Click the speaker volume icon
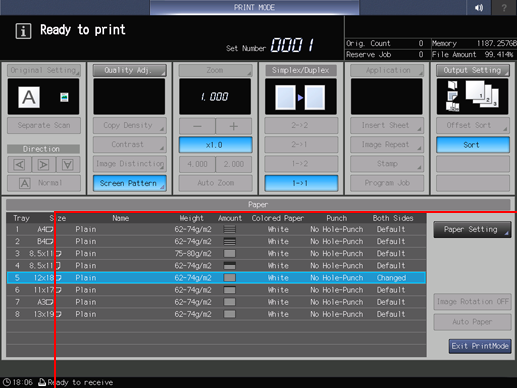The width and height of the screenshot is (517, 388). 479,7
